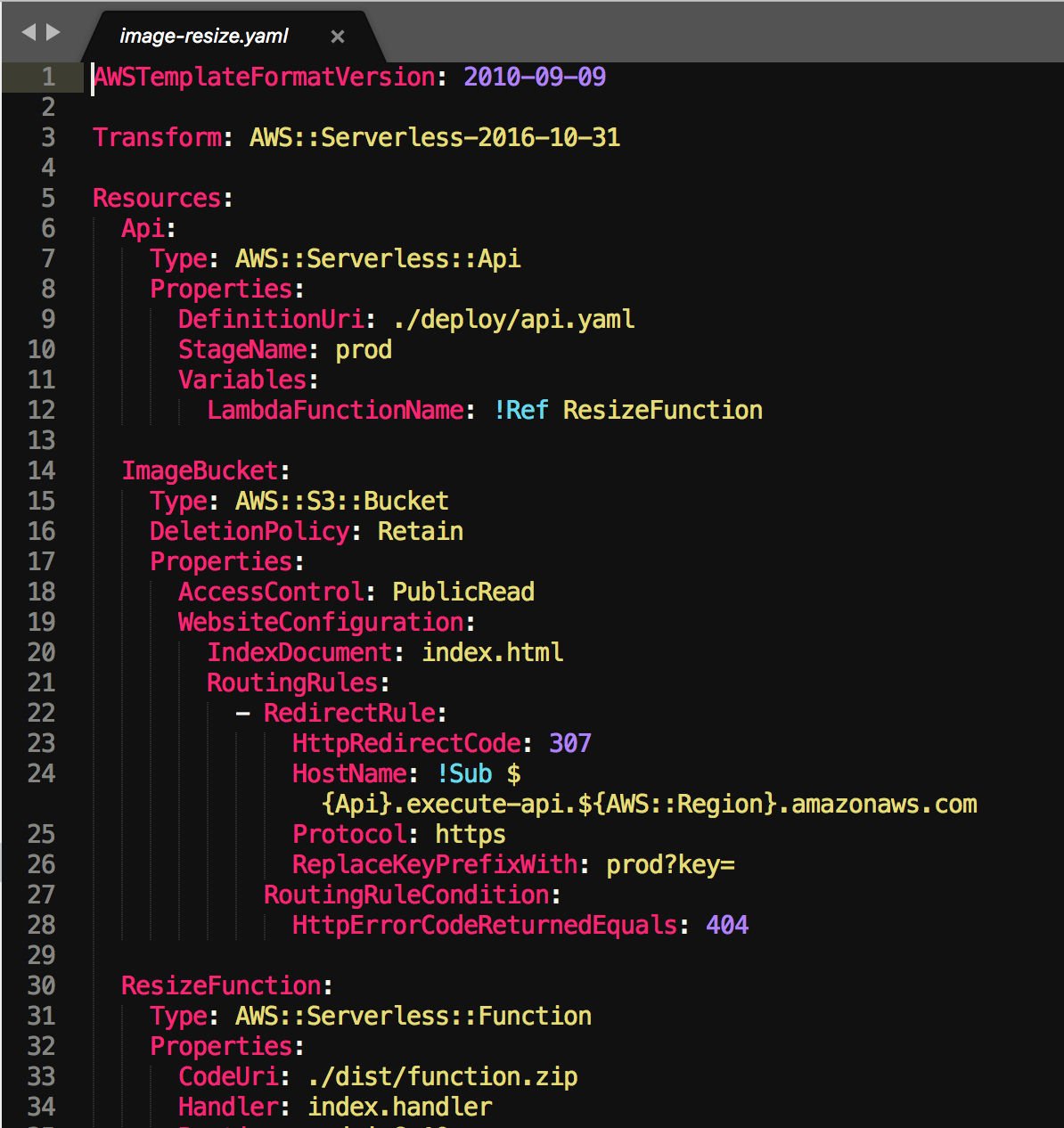This screenshot has height=1128, width=1064.
Task: Click line number 14 in gutter
Action: pos(42,470)
